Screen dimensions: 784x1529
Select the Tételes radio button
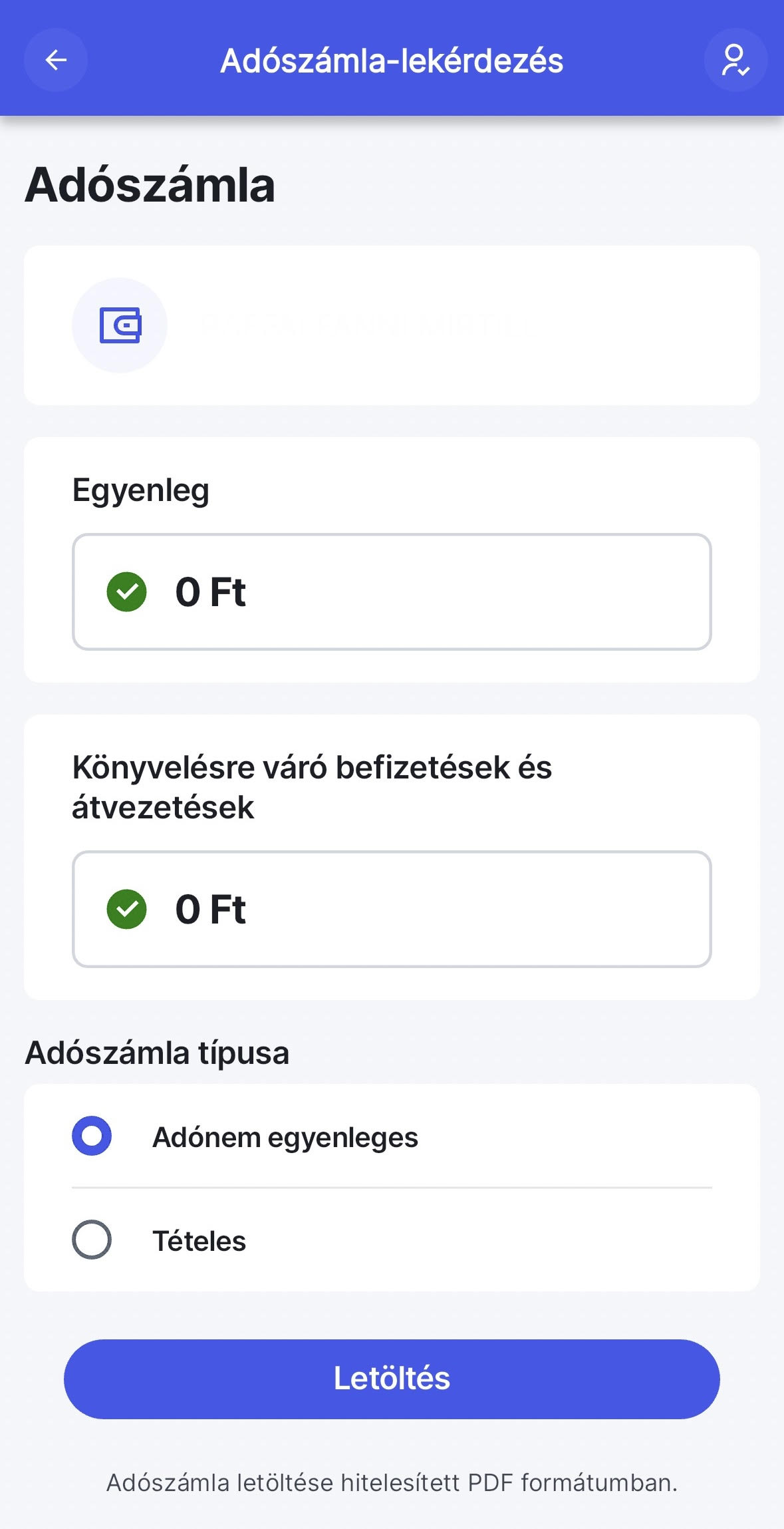[x=92, y=1240]
